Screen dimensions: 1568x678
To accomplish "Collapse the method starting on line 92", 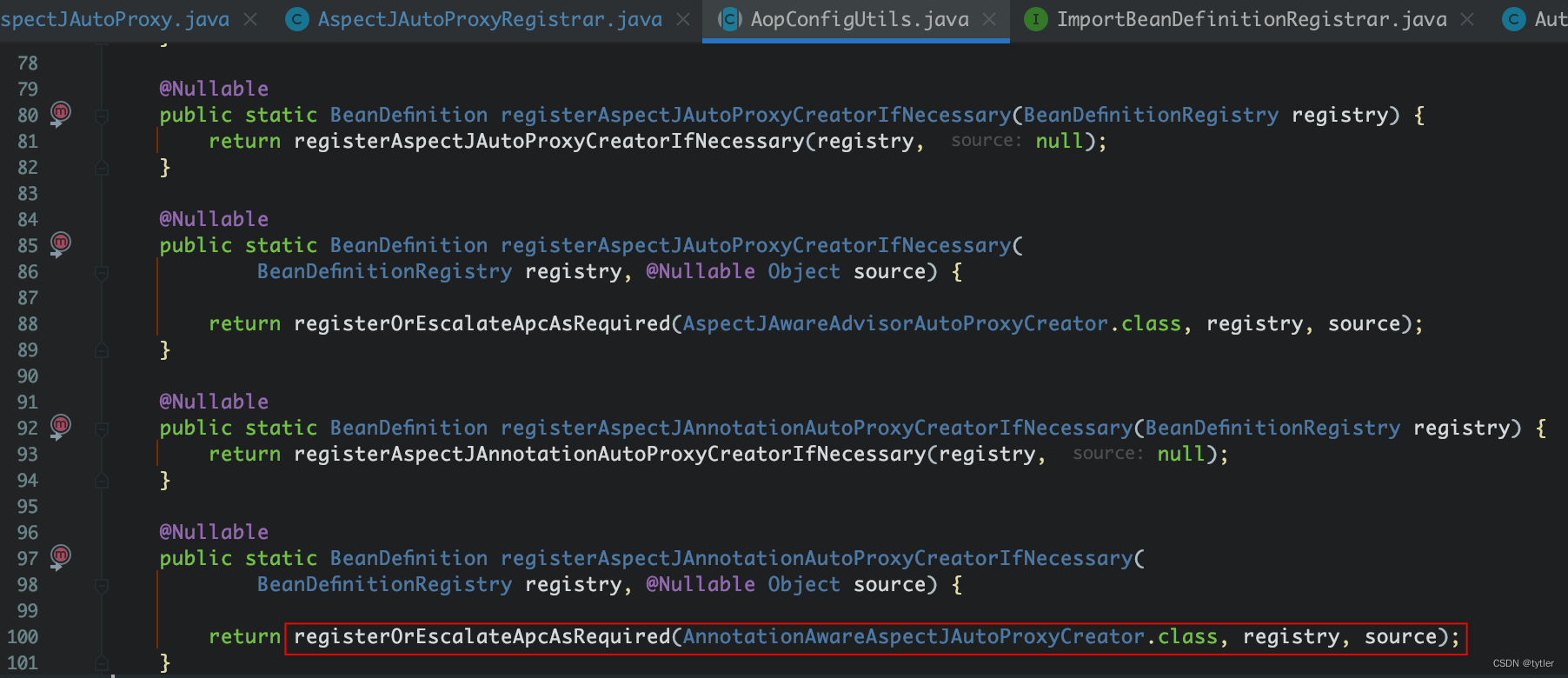I will [102, 429].
